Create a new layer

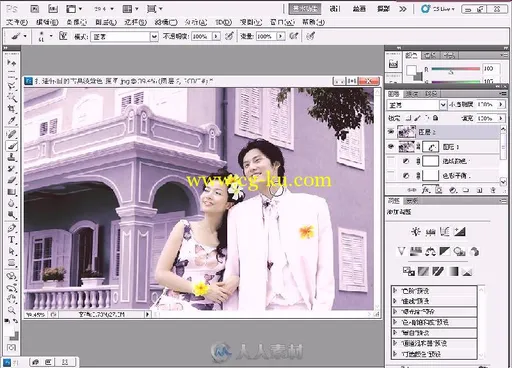(x=479, y=190)
